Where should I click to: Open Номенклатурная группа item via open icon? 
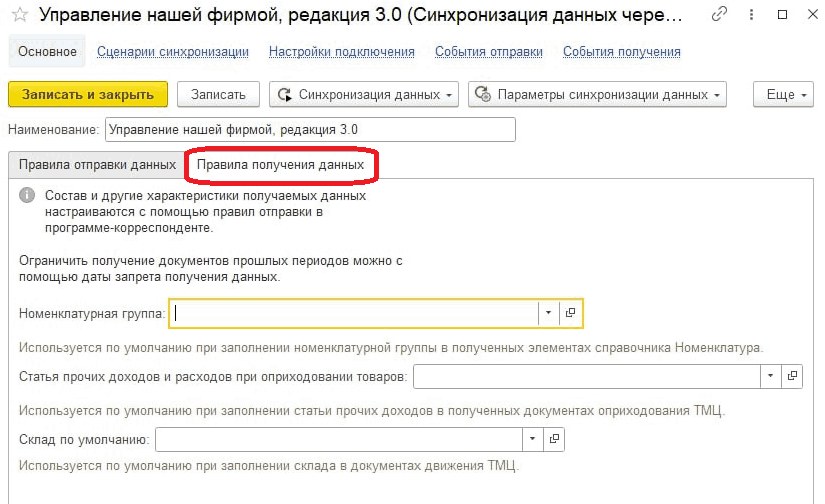click(570, 313)
